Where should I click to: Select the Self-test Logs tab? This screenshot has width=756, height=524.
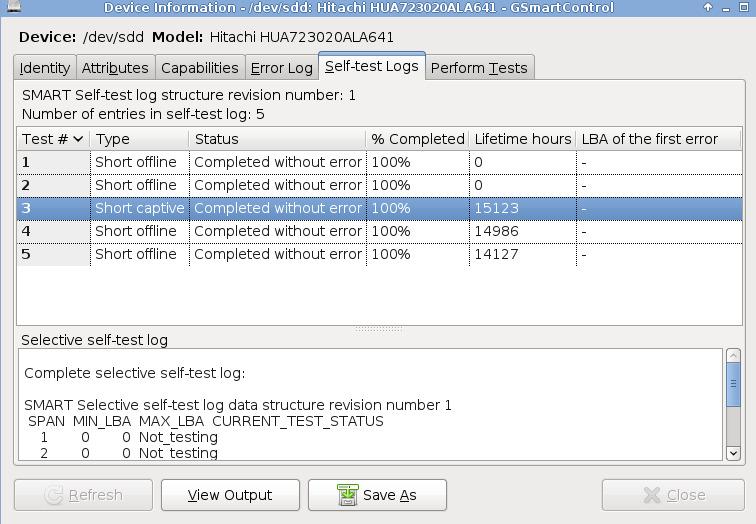(372, 66)
